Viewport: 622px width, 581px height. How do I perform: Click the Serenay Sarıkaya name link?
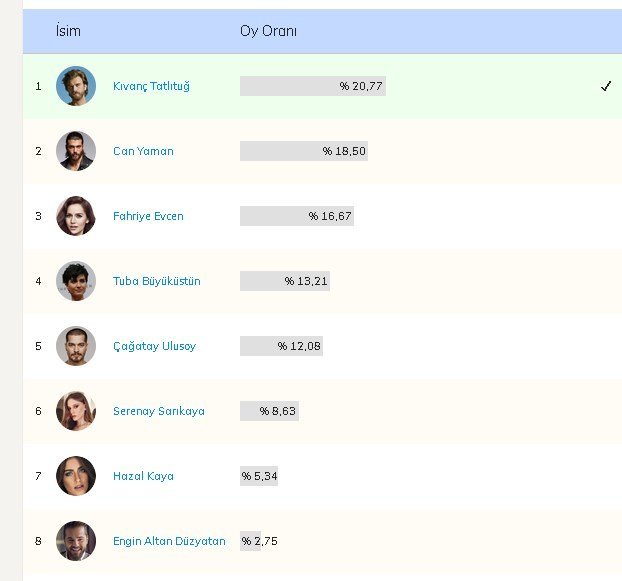click(158, 411)
